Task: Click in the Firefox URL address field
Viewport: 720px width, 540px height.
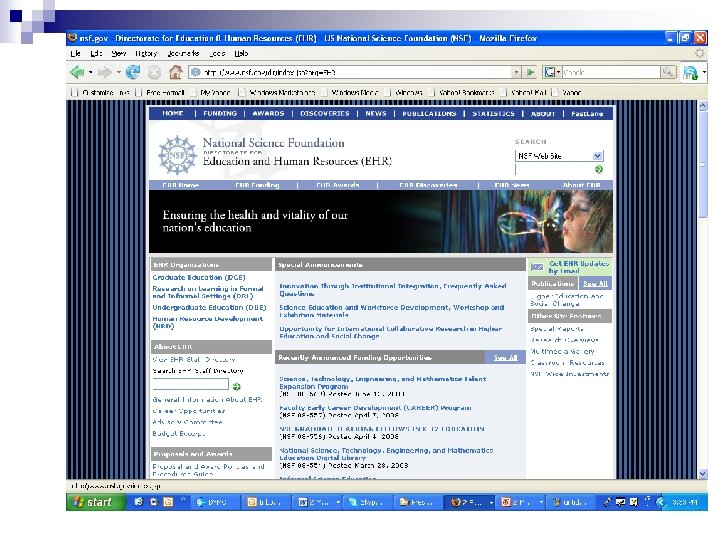Action: pyautogui.click(x=356, y=72)
